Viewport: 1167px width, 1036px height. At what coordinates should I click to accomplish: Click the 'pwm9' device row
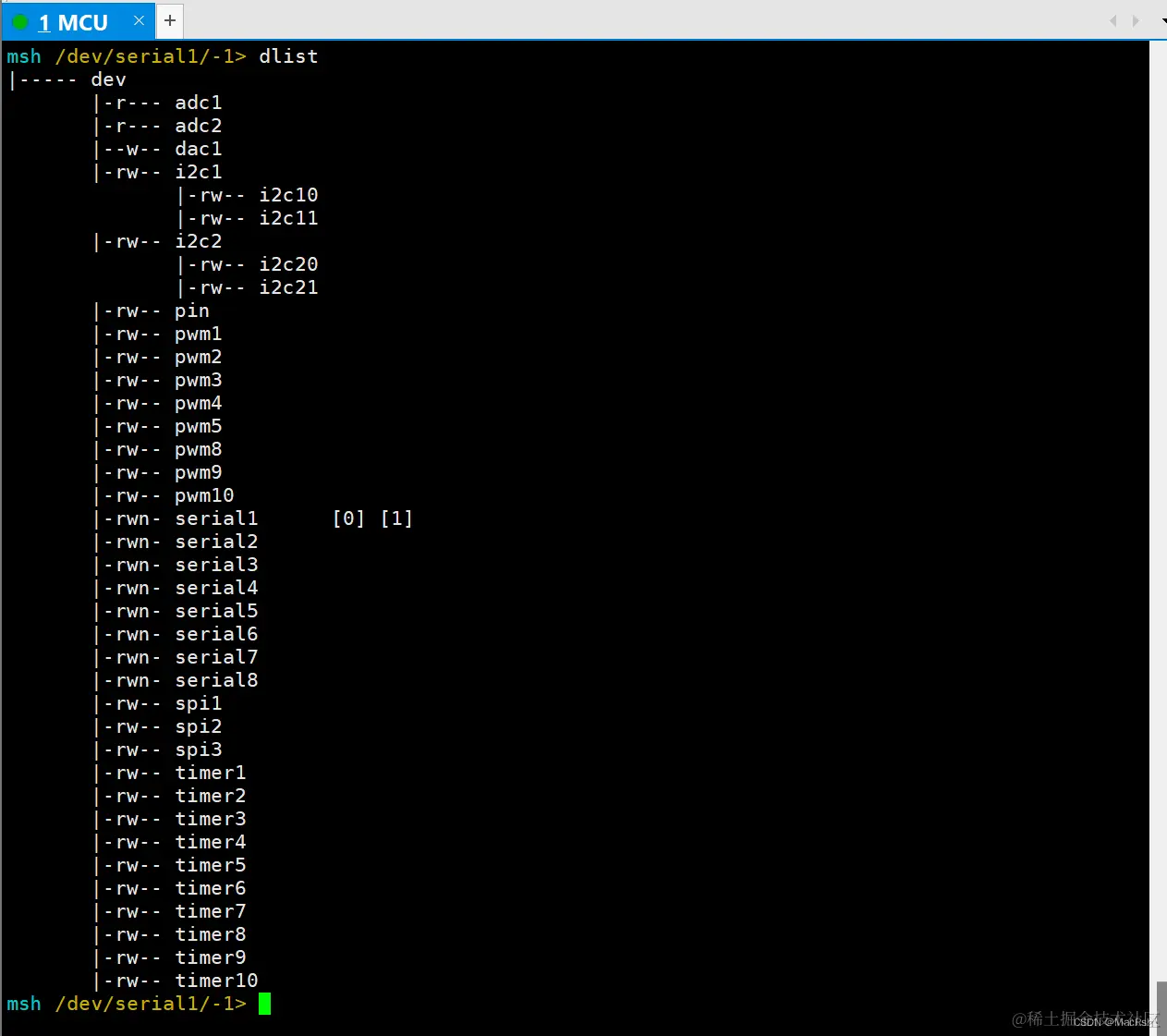pyautogui.click(x=158, y=472)
